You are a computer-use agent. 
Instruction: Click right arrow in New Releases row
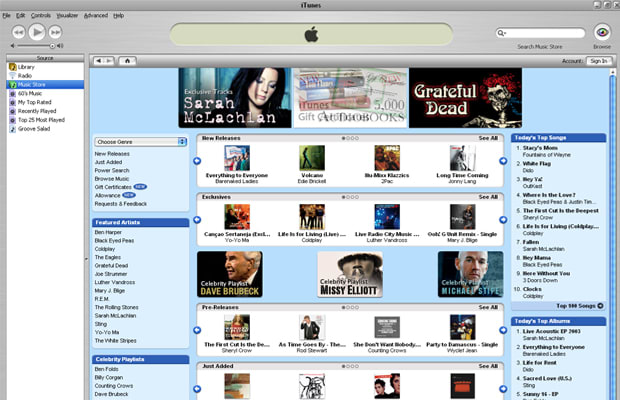coord(503,161)
